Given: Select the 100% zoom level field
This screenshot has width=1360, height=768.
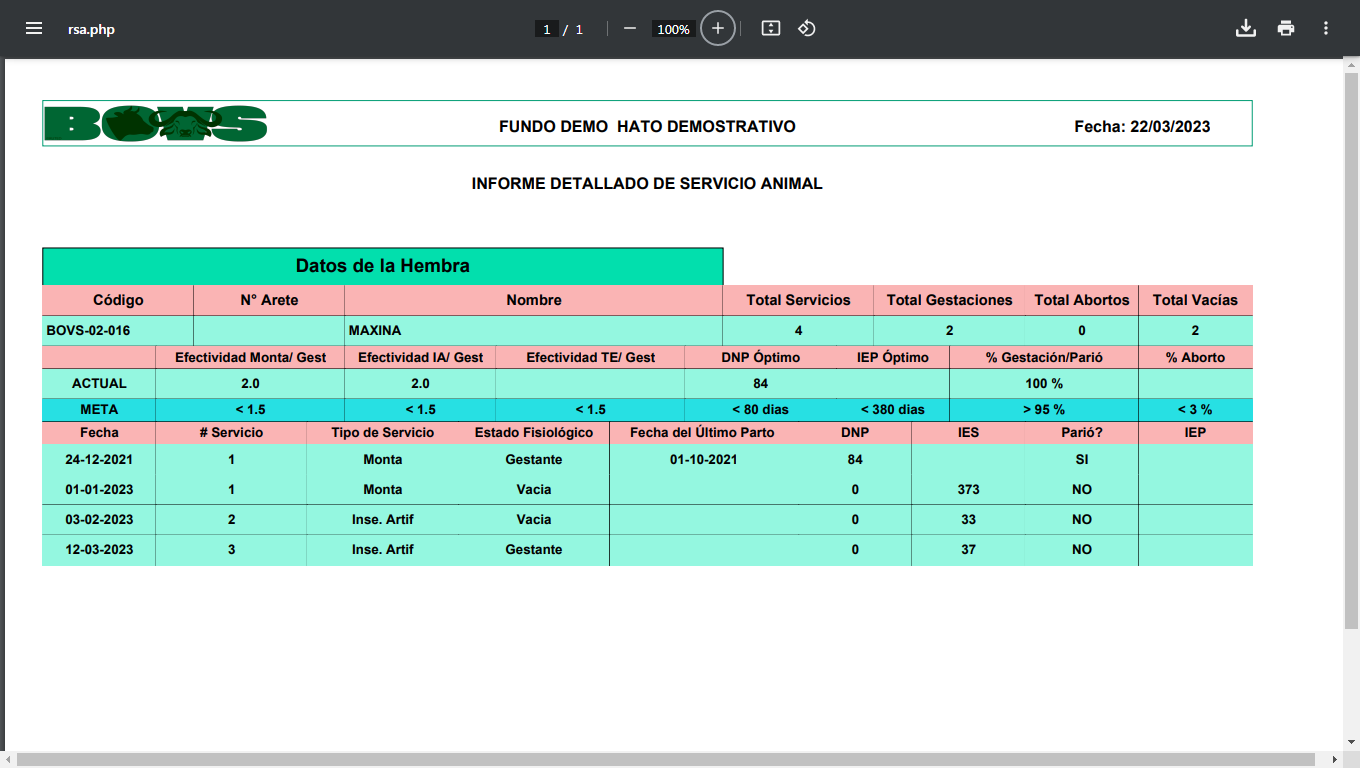Looking at the screenshot, I should tap(673, 30).
